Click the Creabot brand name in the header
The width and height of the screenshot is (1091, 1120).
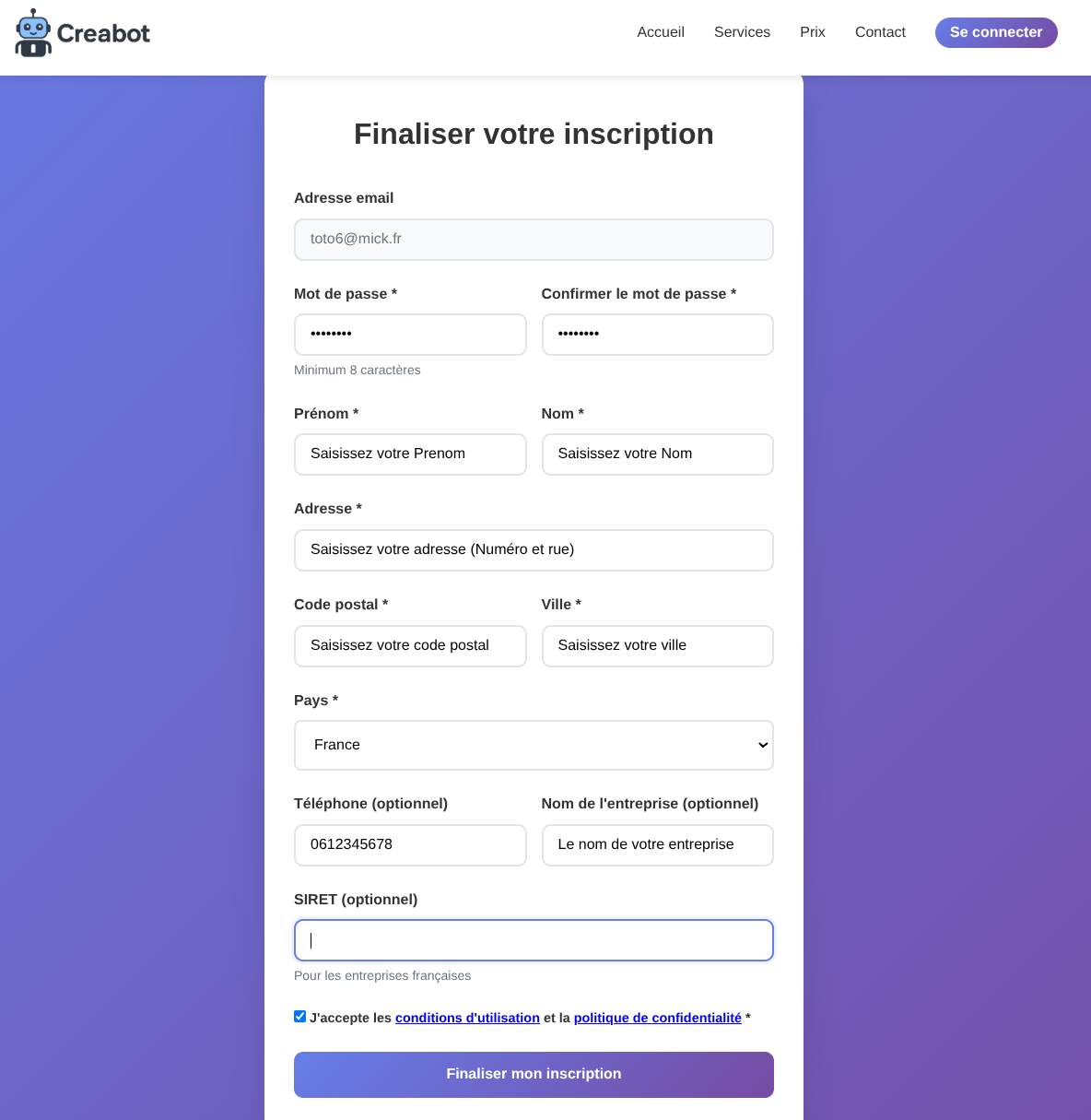pyautogui.click(x=104, y=32)
